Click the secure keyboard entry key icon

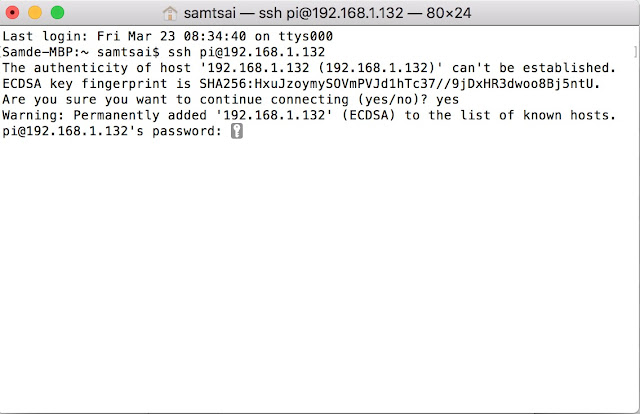pos(237,131)
